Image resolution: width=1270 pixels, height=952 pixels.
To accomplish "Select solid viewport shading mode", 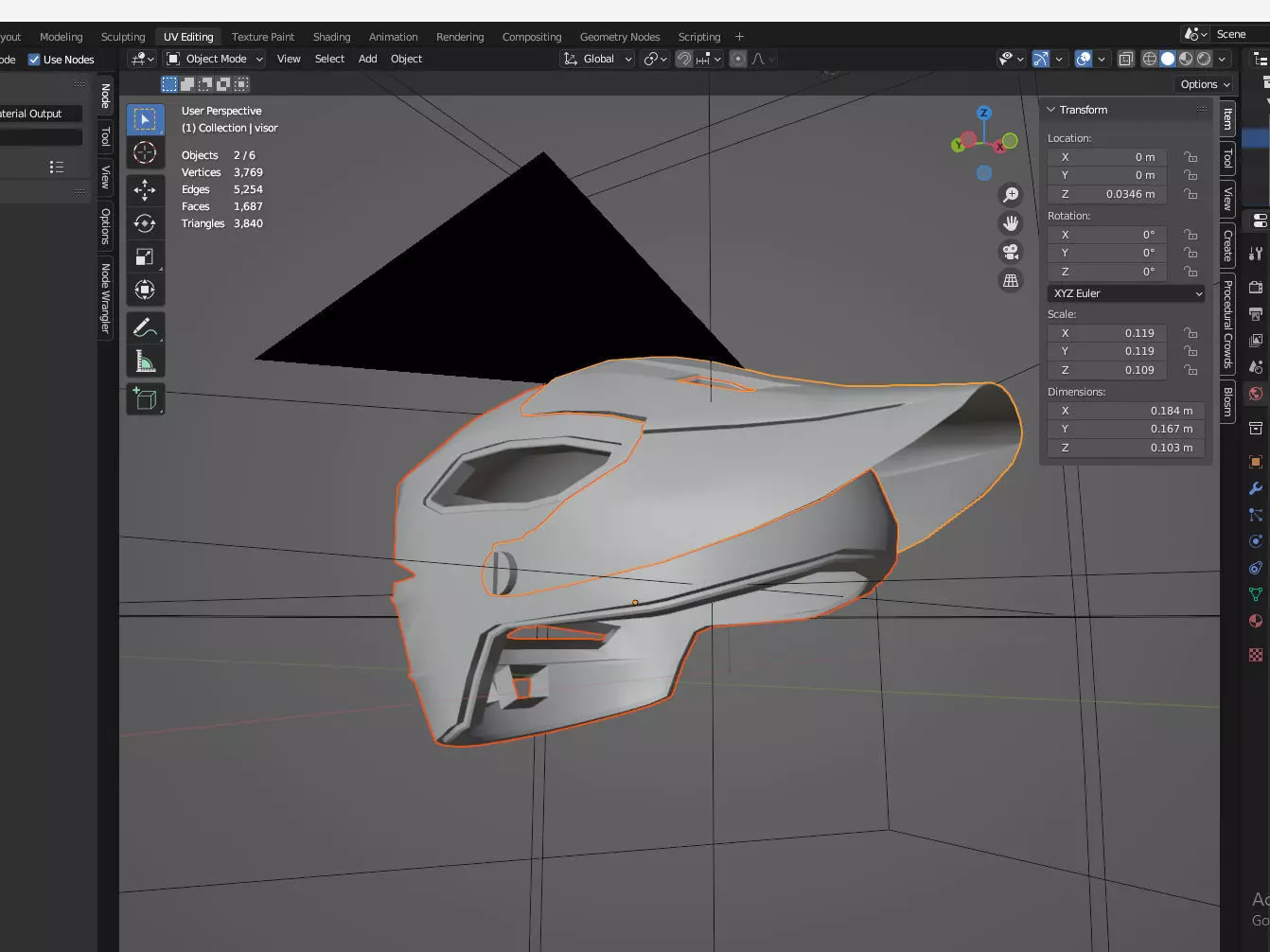I will (x=1168, y=59).
